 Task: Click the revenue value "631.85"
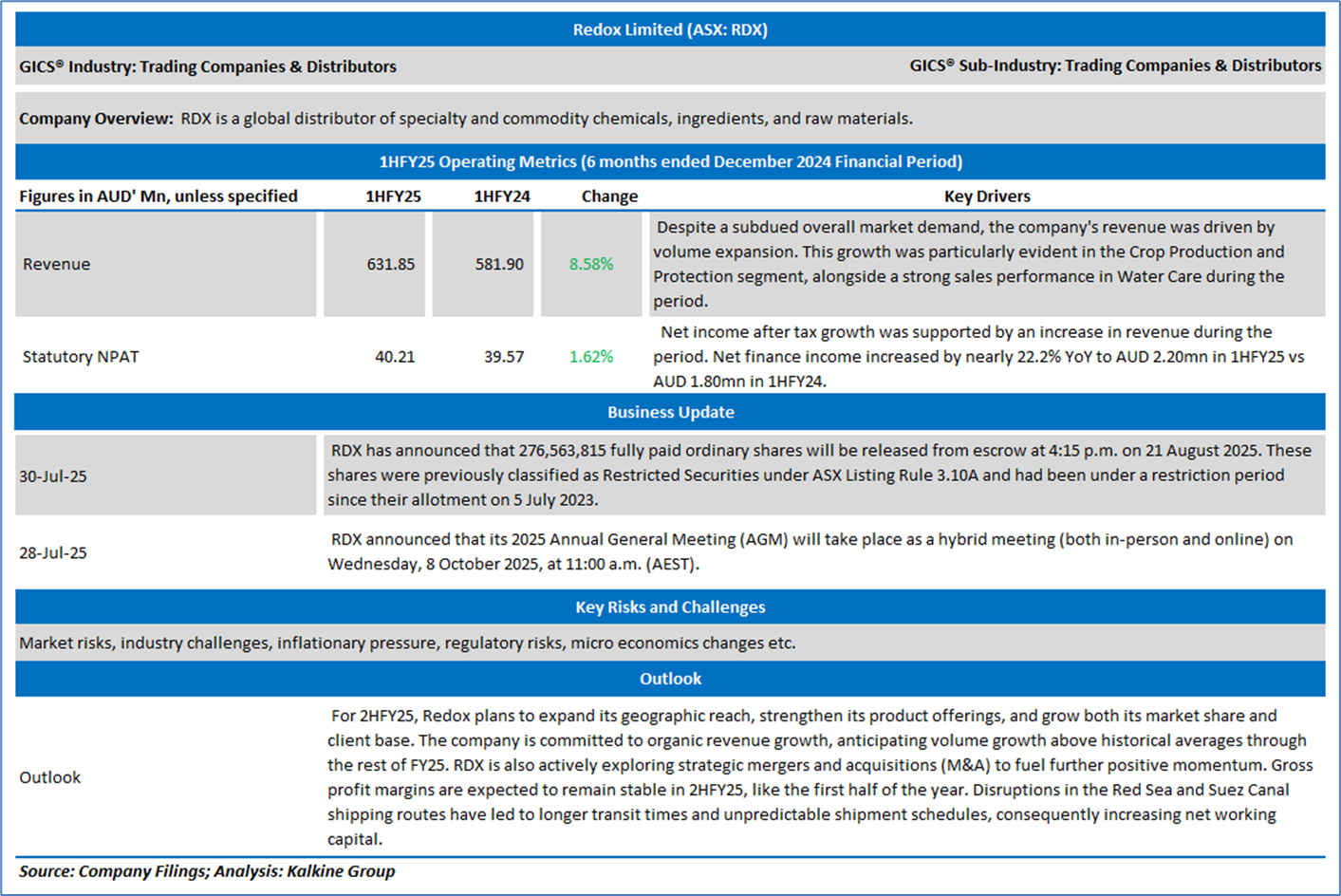point(391,264)
